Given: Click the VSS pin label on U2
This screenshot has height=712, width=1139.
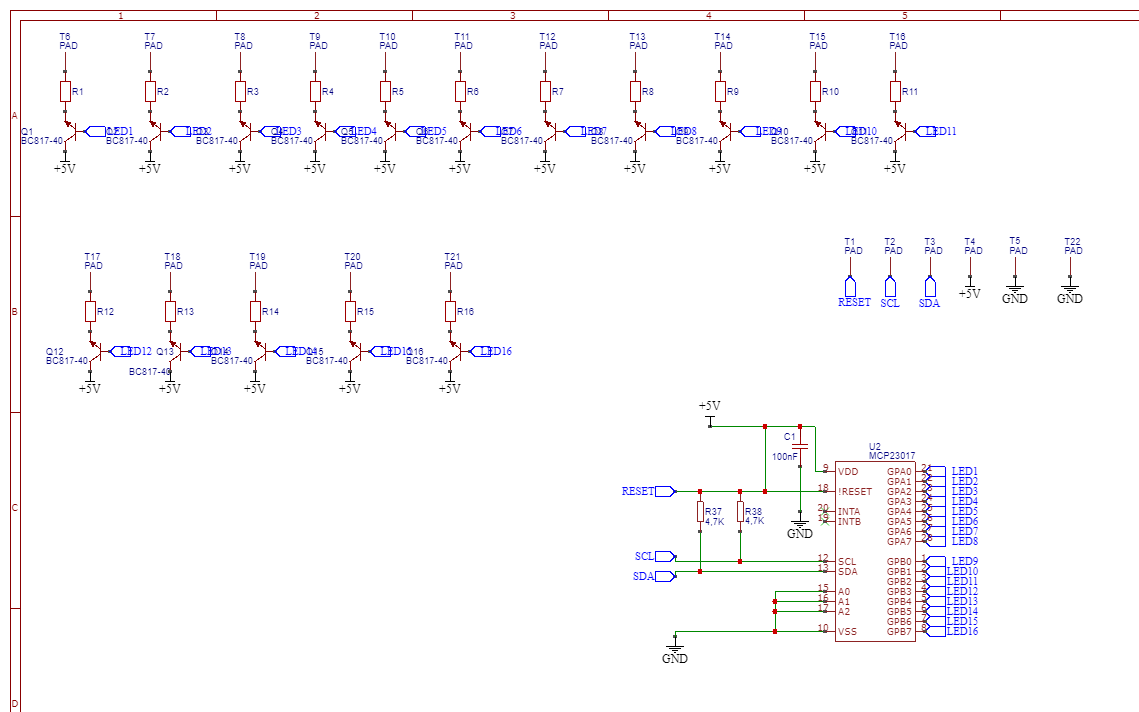Looking at the screenshot, I should [847, 631].
